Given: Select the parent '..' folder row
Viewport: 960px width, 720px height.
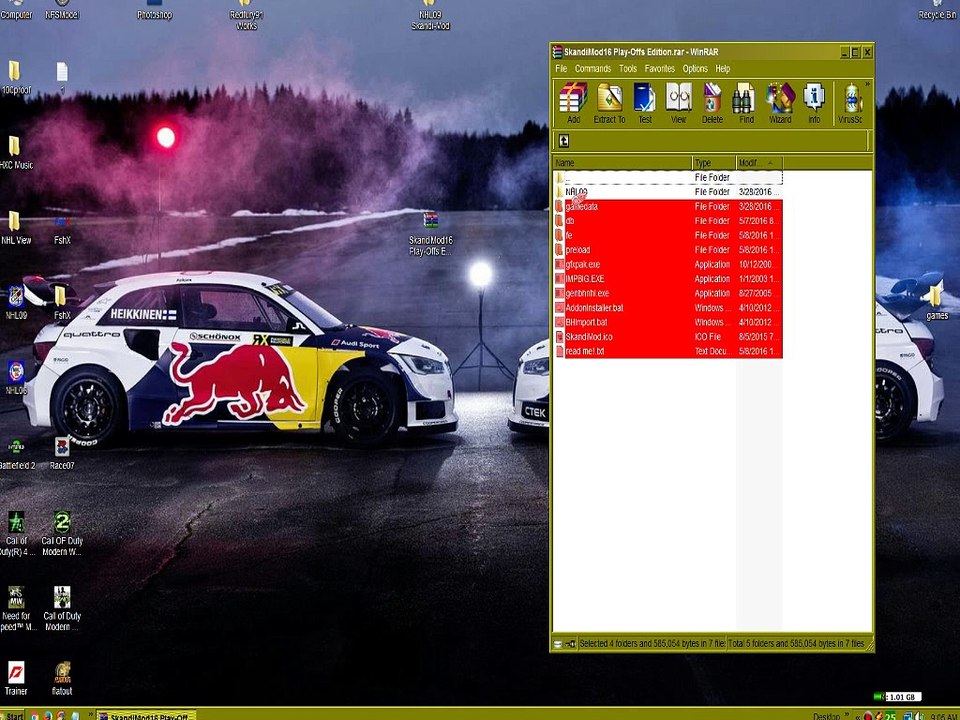Looking at the screenshot, I should (x=668, y=178).
